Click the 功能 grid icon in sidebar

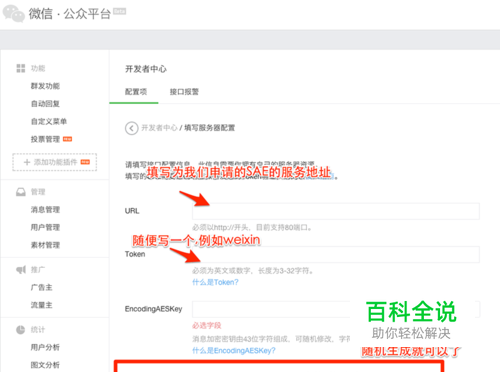tap(21, 68)
